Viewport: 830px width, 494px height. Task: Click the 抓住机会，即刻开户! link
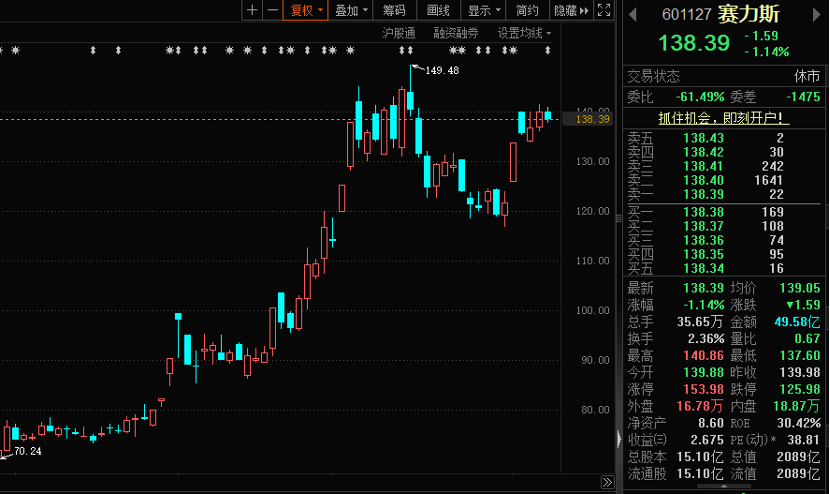723,117
